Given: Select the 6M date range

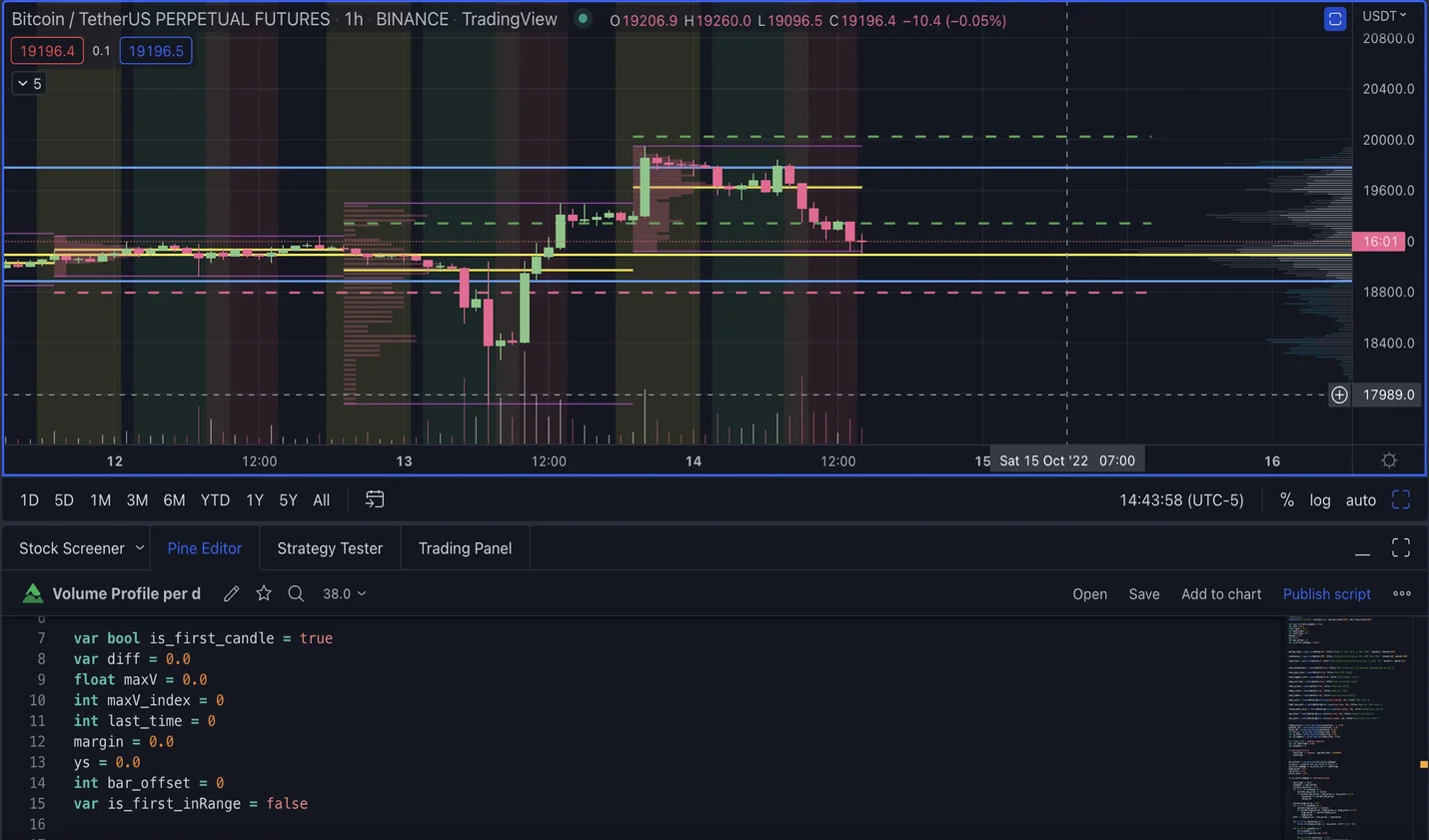Looking at the screenshot, I should (174, 499).
